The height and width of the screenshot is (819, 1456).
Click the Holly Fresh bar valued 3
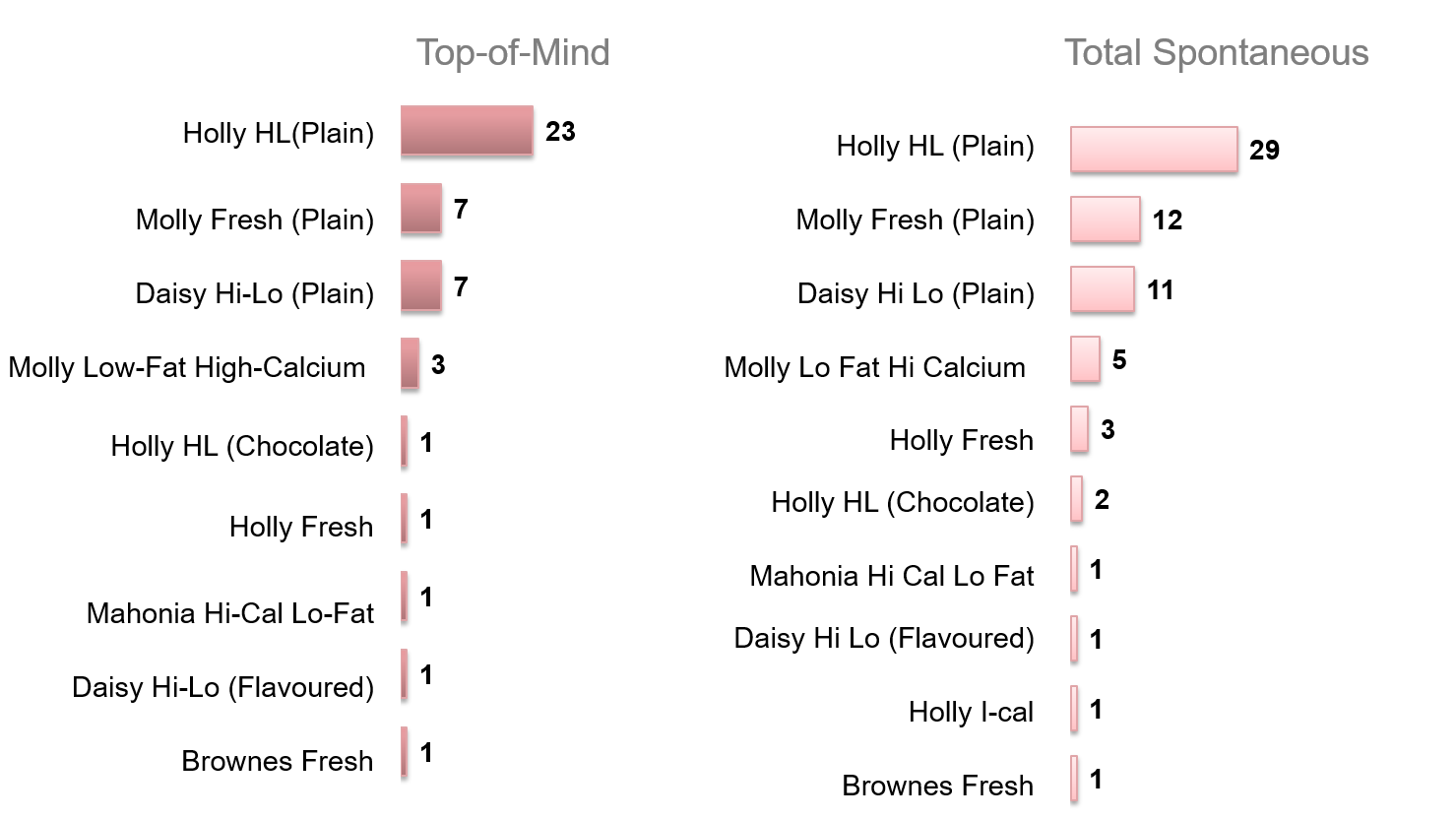click(x=1080, y=429)
